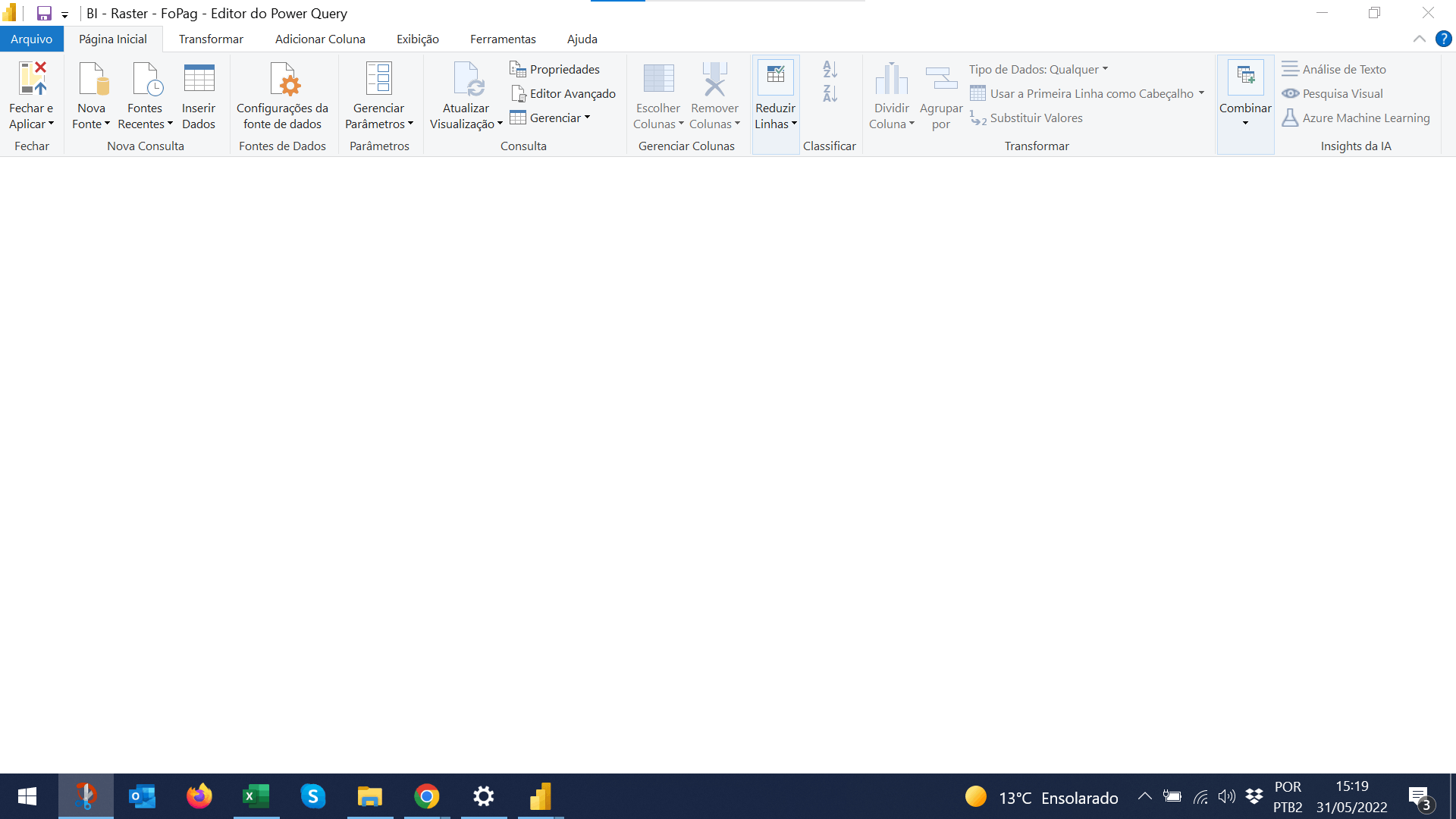Open the Arquivo menu
Image resolution: width=1456 pixels, height=819 pixels.
(x=32, y=39)
